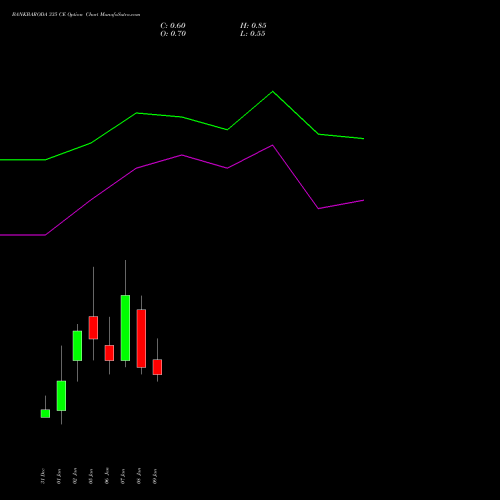Viewport: 500px width, 500px height.
Task: Click the high value 'H: 0.85'
Action: (253, 26)
